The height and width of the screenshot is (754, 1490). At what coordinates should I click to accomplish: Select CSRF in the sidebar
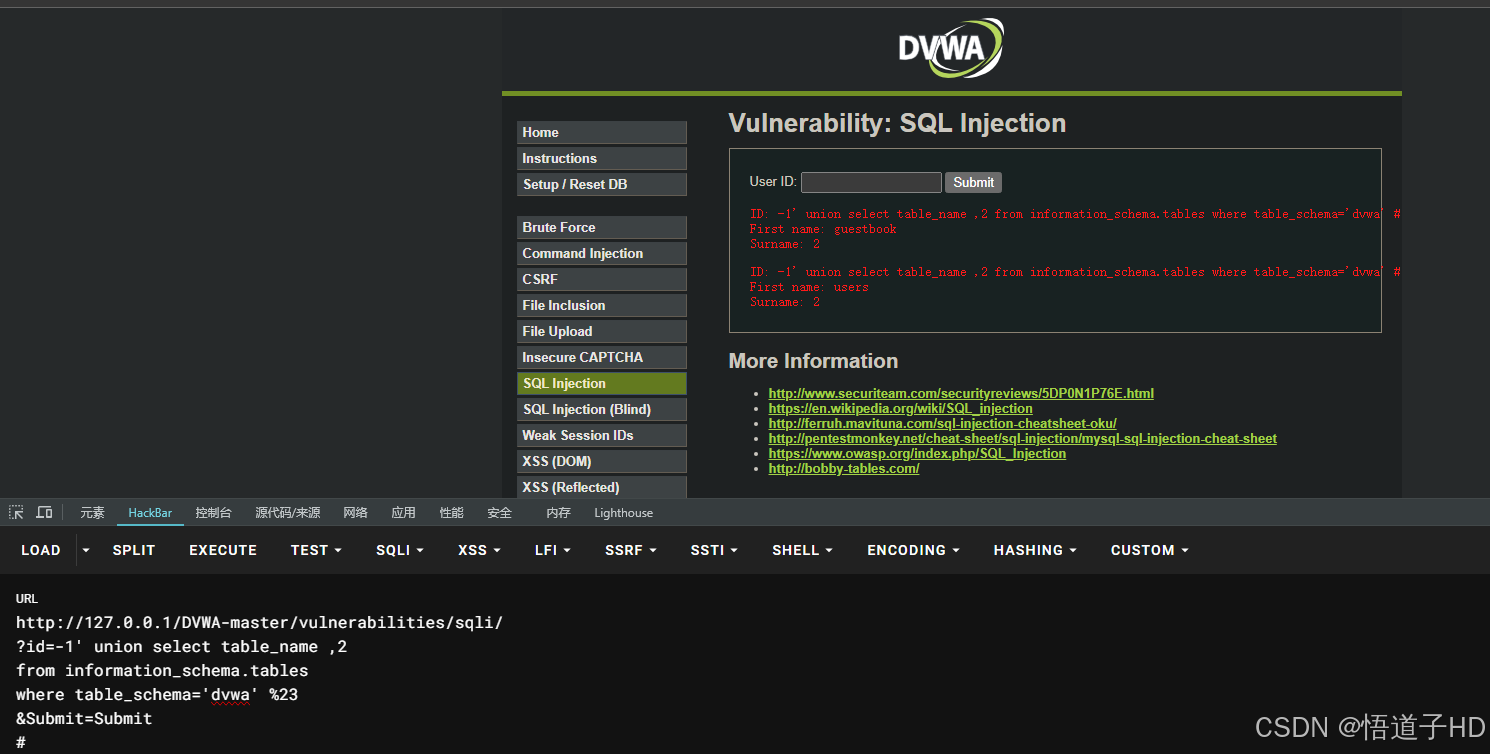point(602,279)
